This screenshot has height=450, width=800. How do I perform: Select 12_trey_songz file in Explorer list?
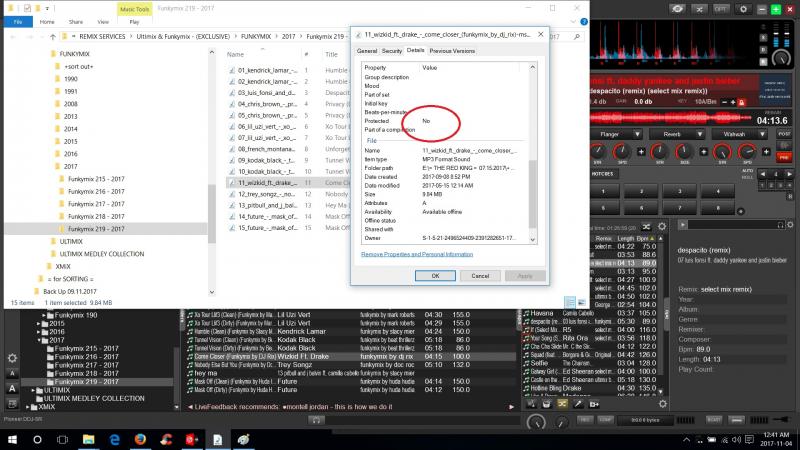(x=267, y=194)
